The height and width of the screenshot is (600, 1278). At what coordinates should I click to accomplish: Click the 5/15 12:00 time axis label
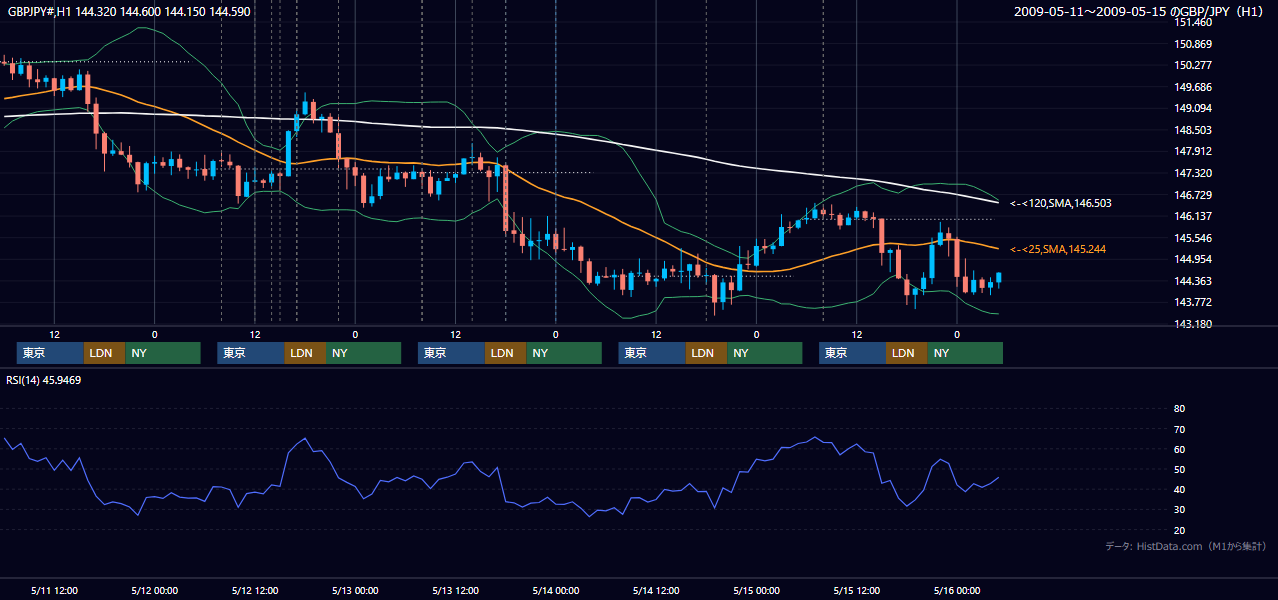[x=857, y=590]
